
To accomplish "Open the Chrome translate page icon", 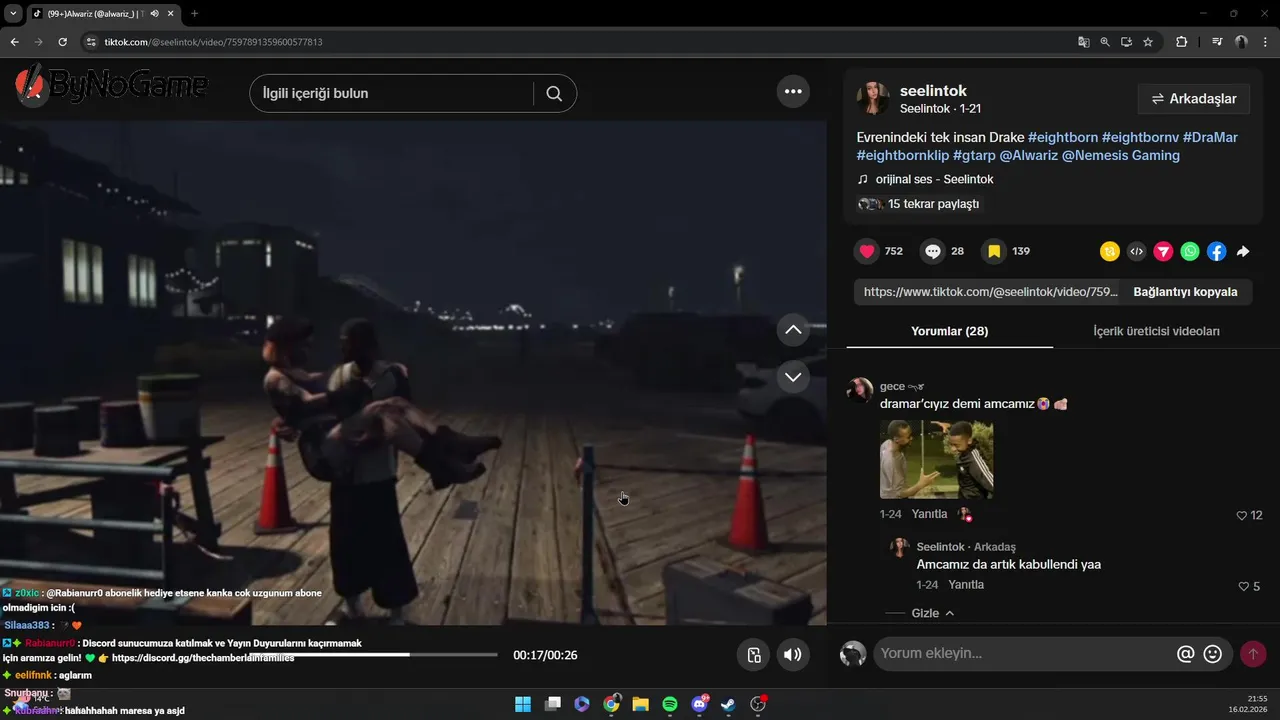I will [1083, 42].
